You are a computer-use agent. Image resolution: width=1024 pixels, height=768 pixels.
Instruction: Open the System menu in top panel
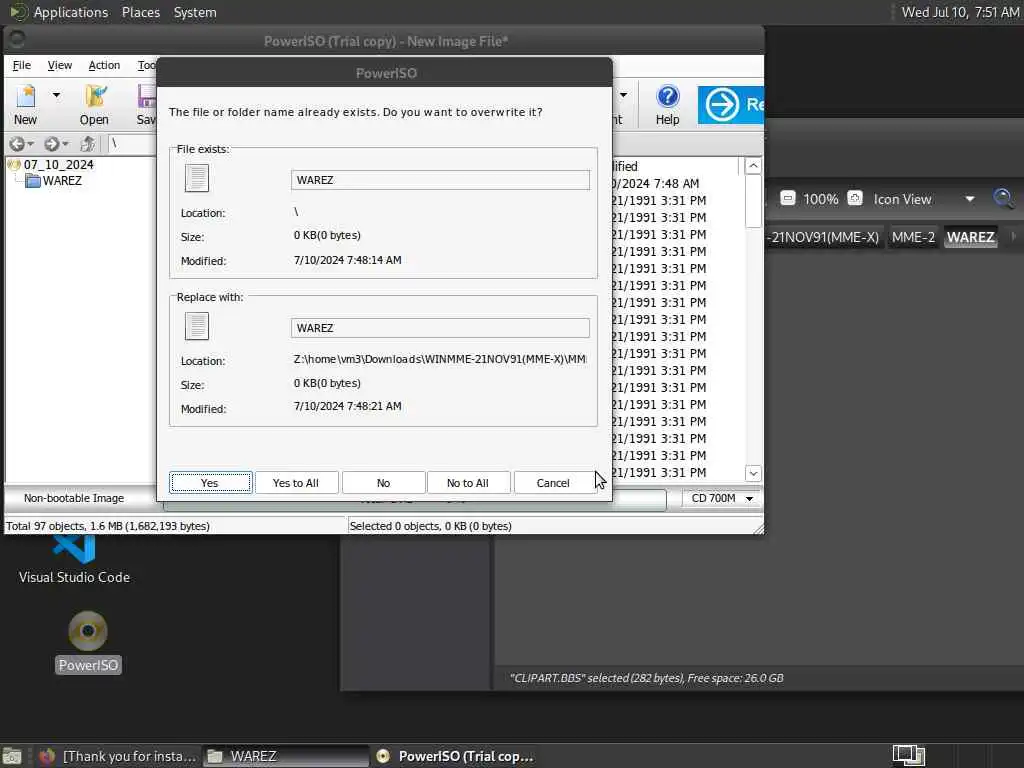pyautogui.click(x=195, y=12)
